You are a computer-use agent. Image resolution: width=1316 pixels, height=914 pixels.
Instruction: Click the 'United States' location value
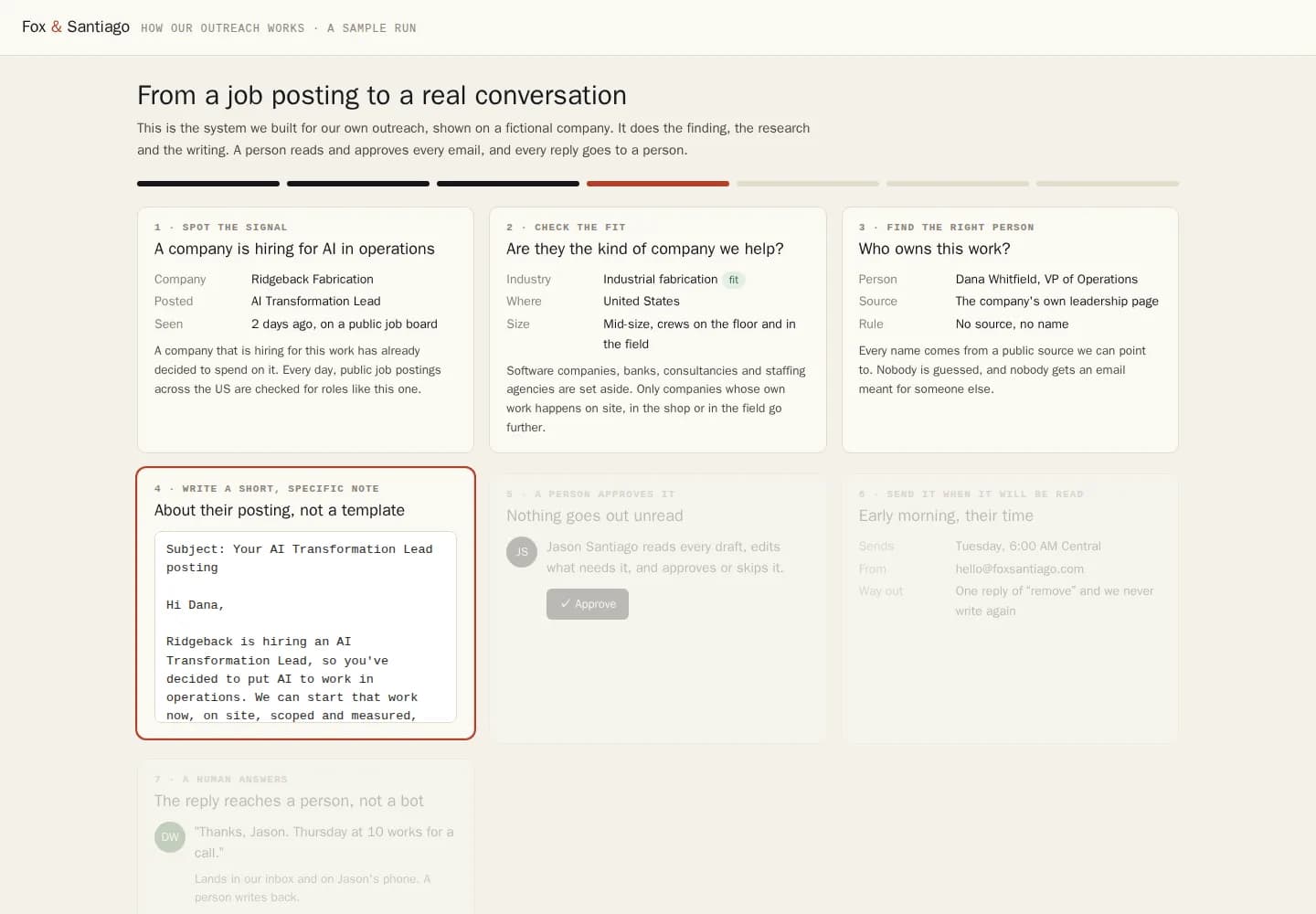point(642,302)
